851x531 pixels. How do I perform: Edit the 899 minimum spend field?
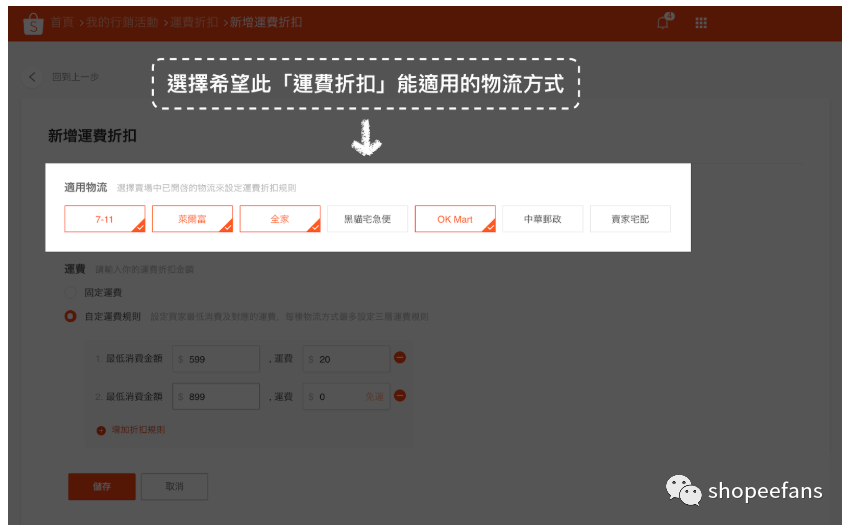216,396
